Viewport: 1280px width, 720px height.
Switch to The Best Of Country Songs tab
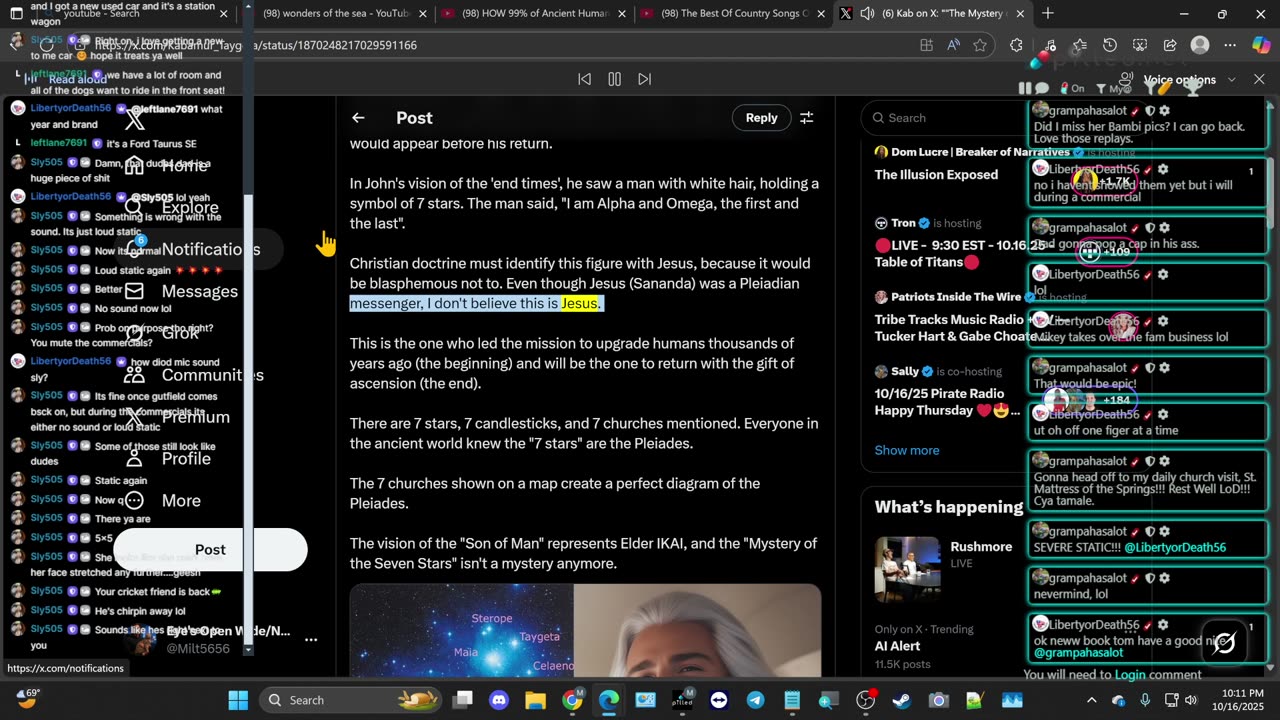pos(734,14)
